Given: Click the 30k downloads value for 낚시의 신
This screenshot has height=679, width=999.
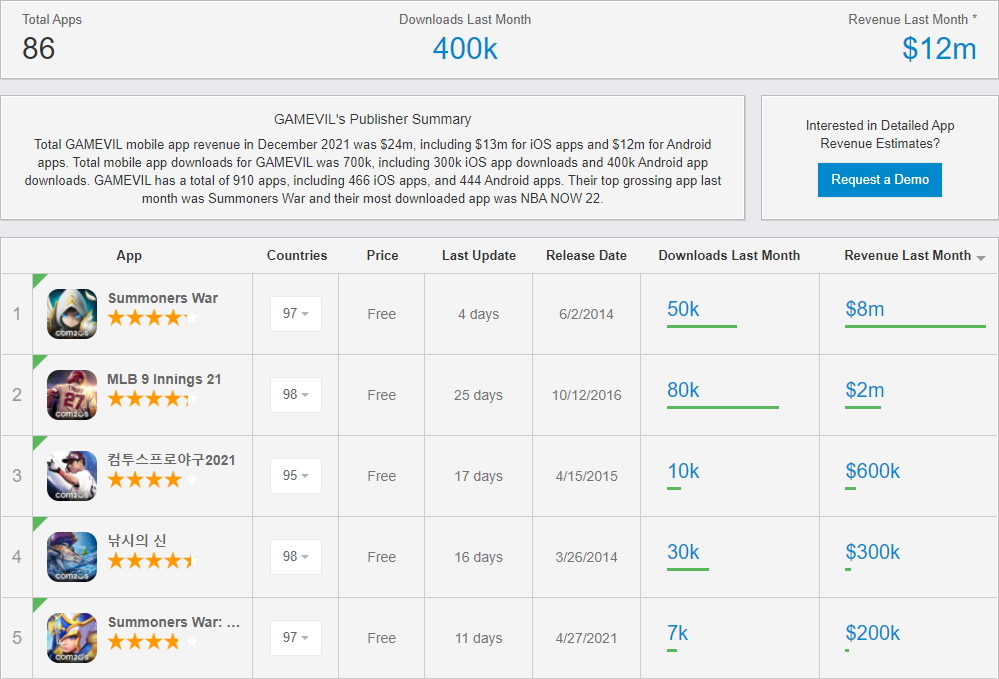Looking at the screenshot, I should 683,552.
